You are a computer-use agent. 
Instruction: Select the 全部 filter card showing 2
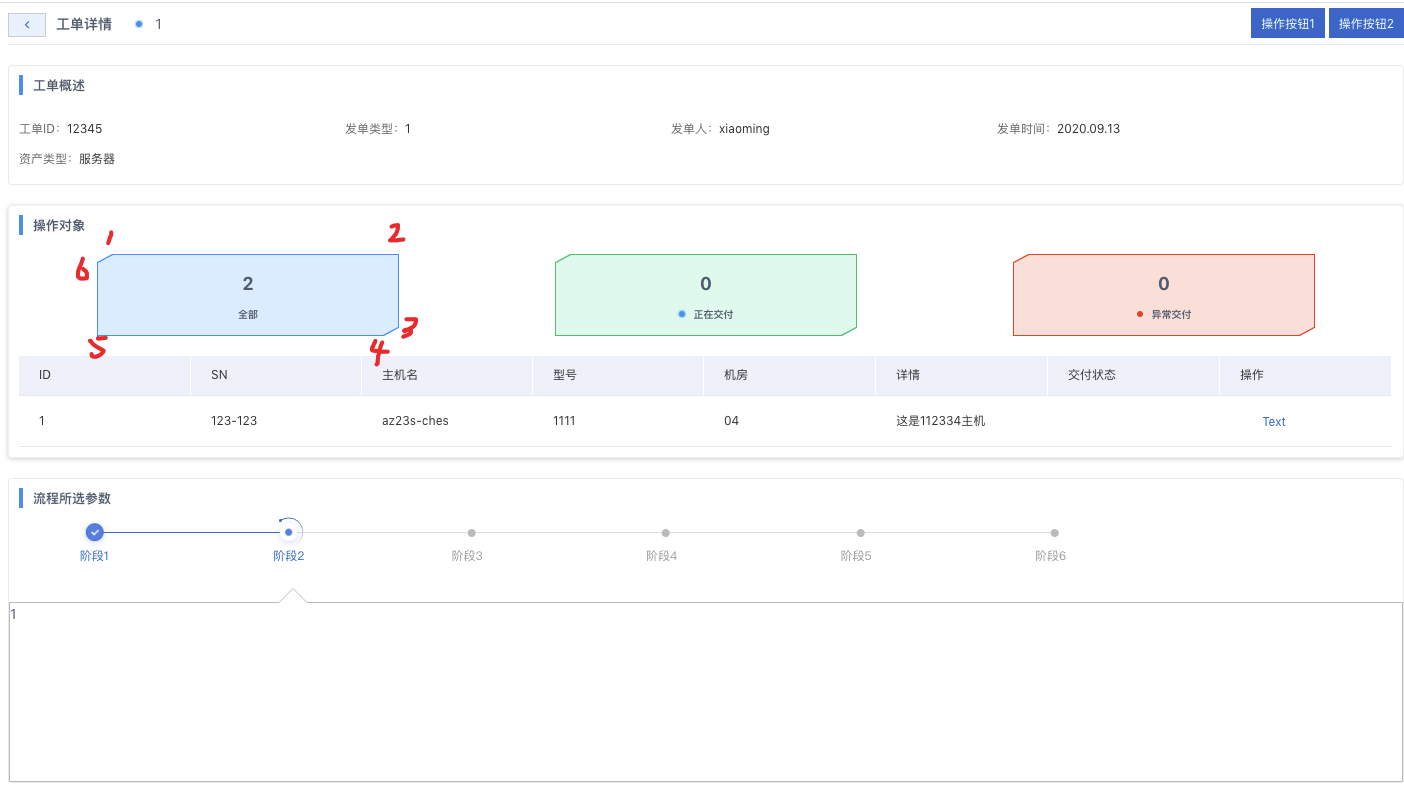click(248, 294)
